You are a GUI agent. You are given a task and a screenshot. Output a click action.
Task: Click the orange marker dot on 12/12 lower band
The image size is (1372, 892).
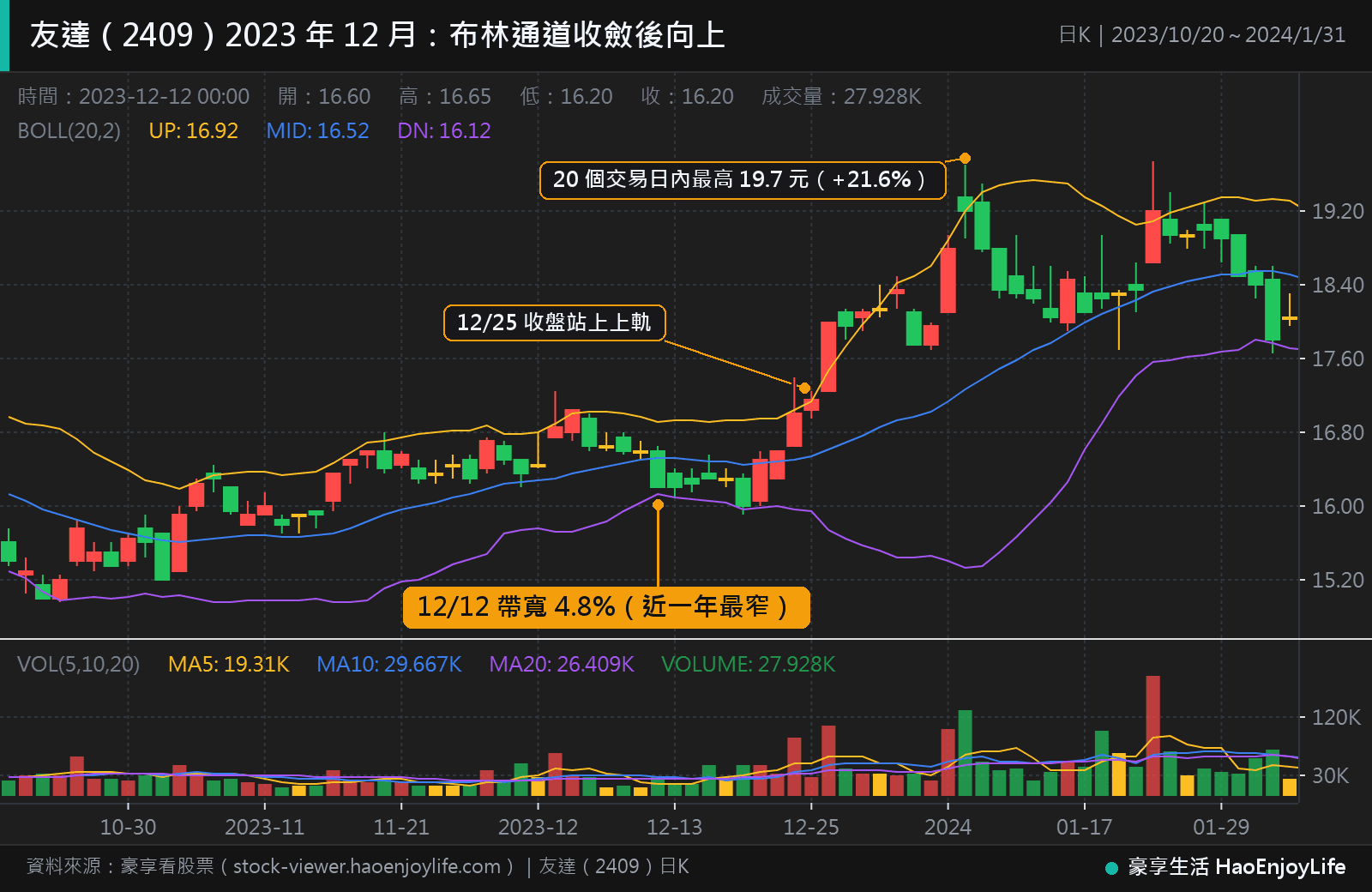pos(658,504)
